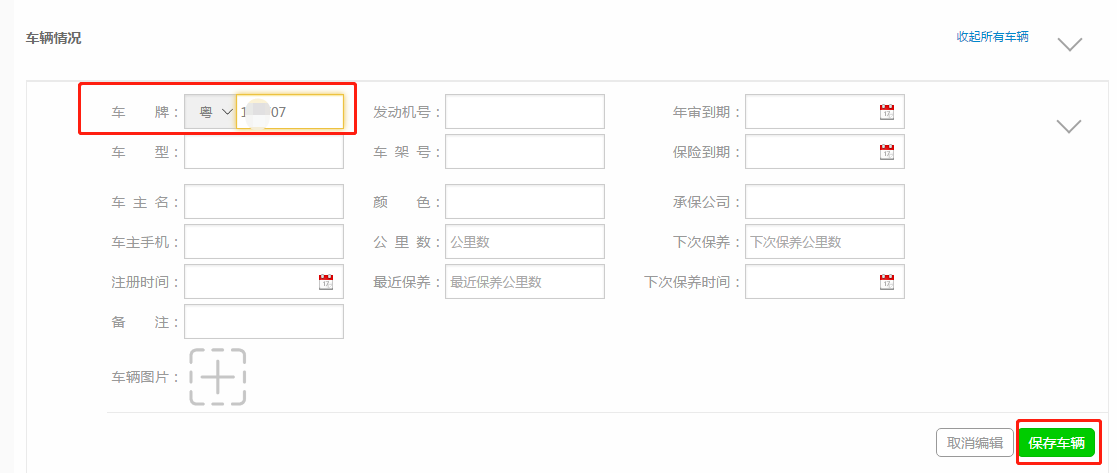Open the 粤 province prefix dropdown
The width and height of the screenshot is (1117, 473).
(210, 112)
